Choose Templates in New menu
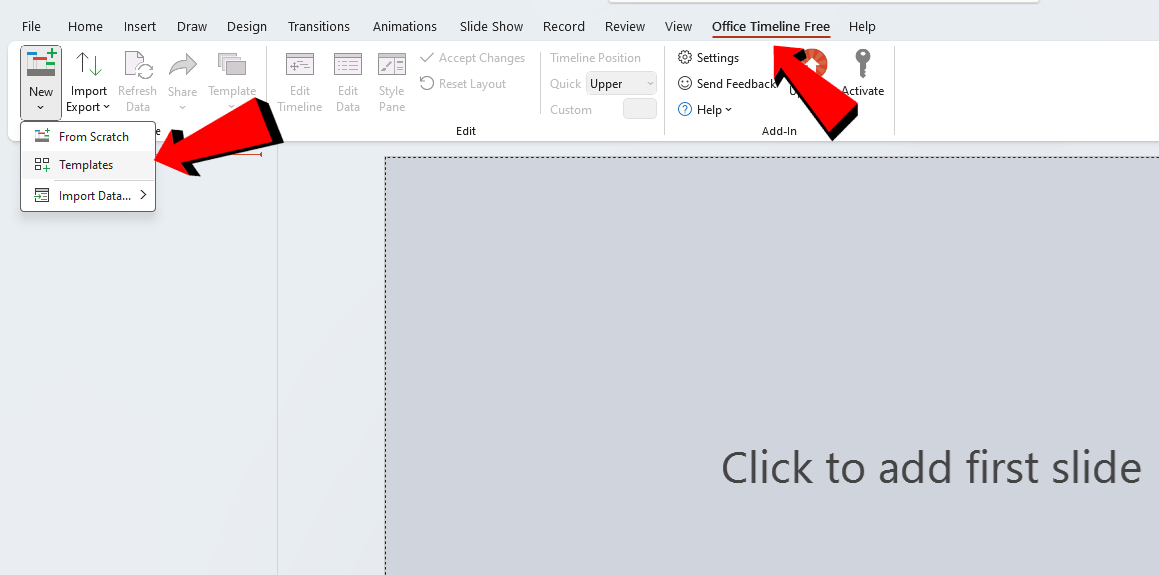Image resolution: width=1159 pixels, height=575 pixels. point(88,165)
